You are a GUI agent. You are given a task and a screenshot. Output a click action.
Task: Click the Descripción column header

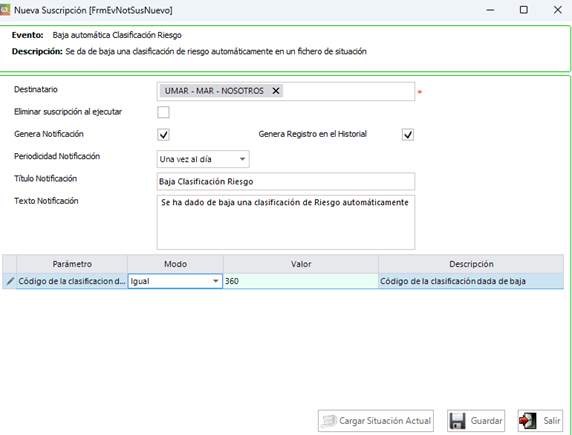pyautogui.click(x=471, y=264)
